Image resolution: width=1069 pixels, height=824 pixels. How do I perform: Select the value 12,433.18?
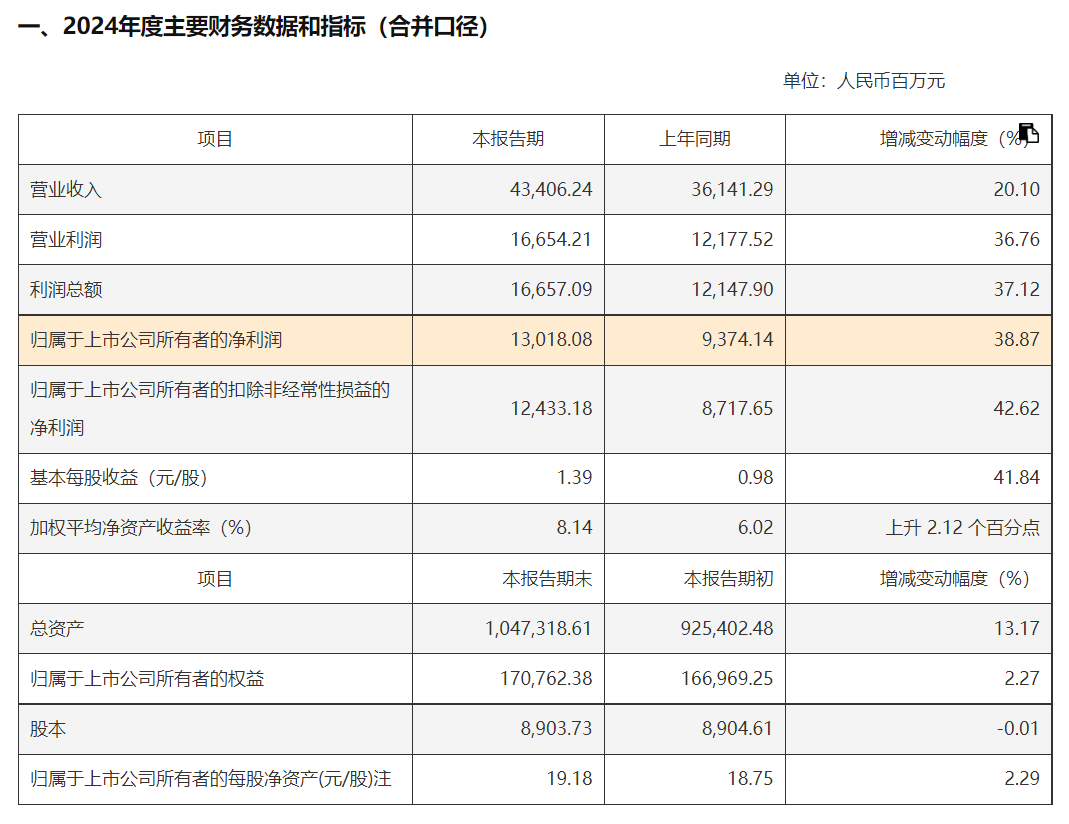click(551, 409)
